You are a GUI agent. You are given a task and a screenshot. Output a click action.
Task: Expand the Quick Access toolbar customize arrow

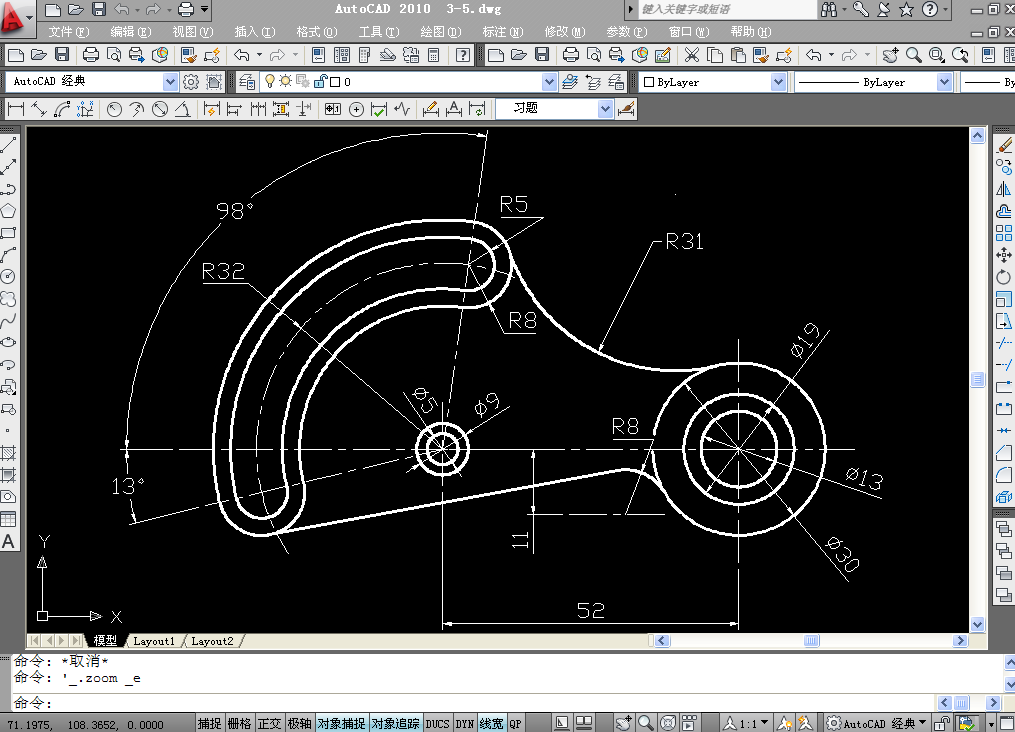point(205,9)
